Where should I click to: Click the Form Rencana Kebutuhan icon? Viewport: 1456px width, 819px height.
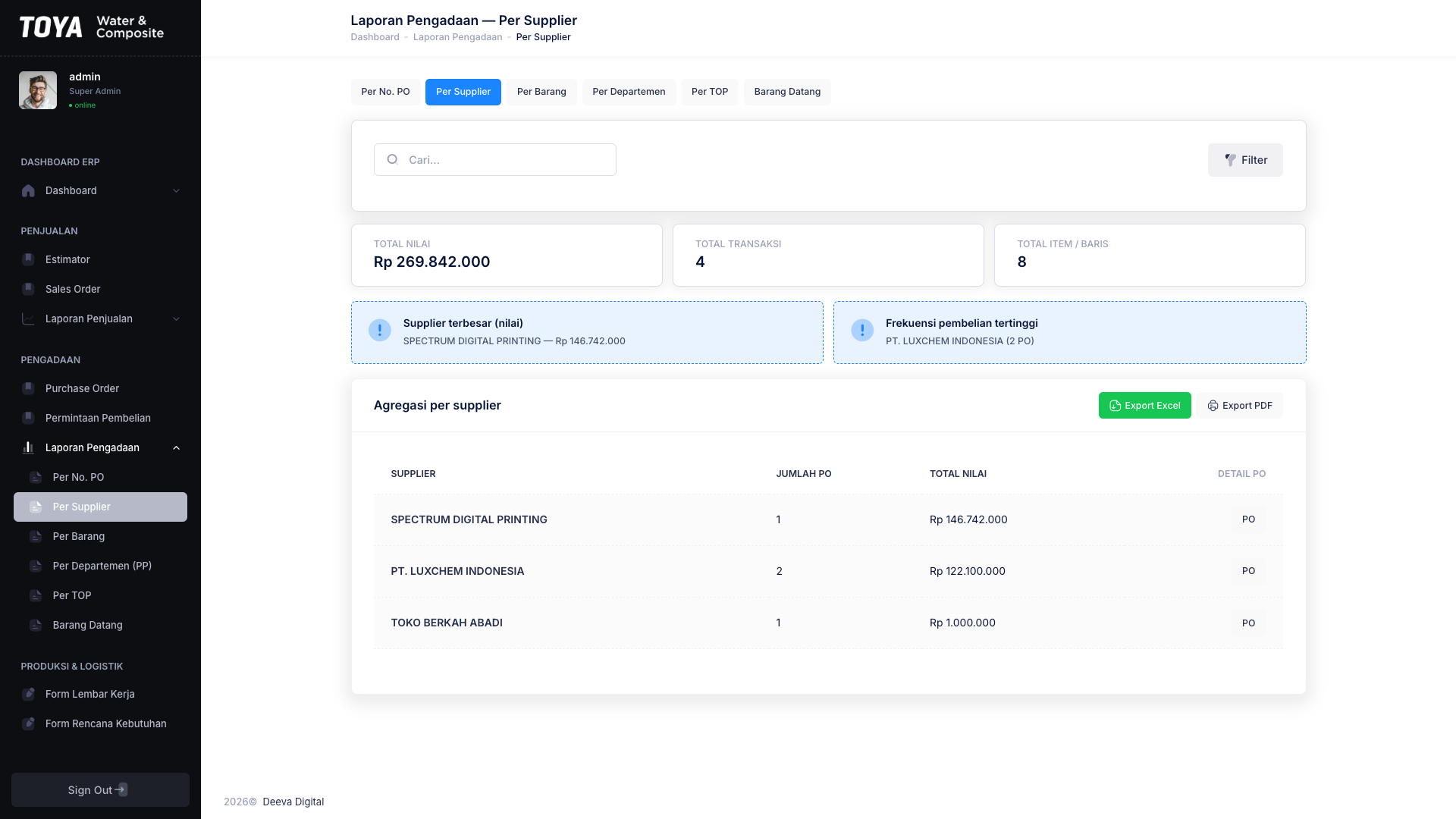[28, 723]
